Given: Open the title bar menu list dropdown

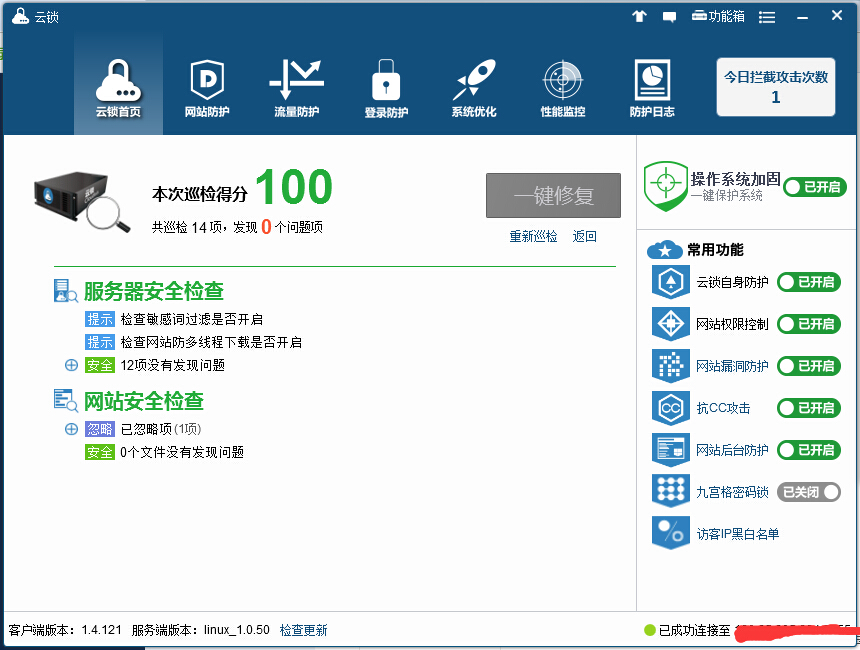Looking at the screenshot, I should coord(767,16).
